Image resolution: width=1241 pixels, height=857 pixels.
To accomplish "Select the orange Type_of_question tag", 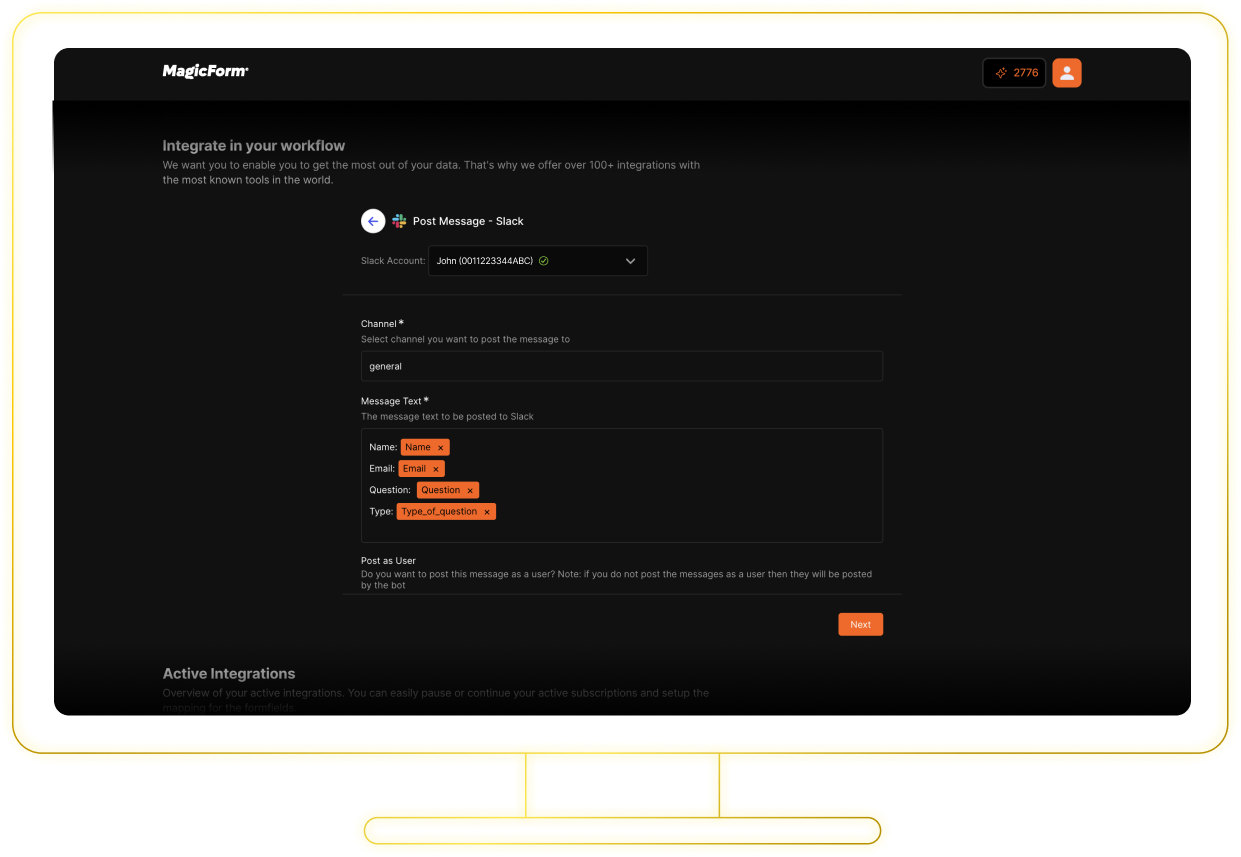I will (446, 511).
